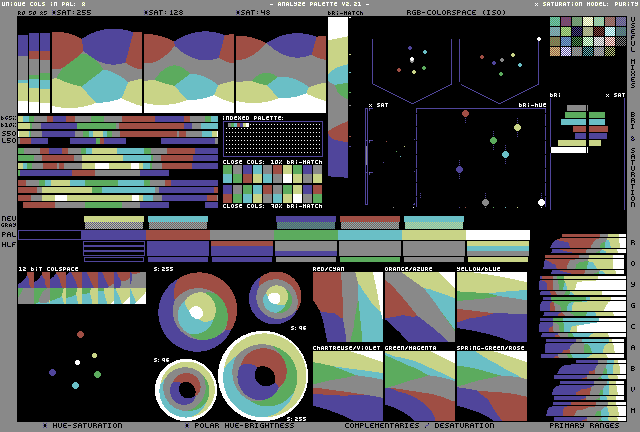Click the Saturation Model Purity label
Image resolution: width=640 pixels, height=432 pixels.
pyautogui.click(x=586, y=5)
